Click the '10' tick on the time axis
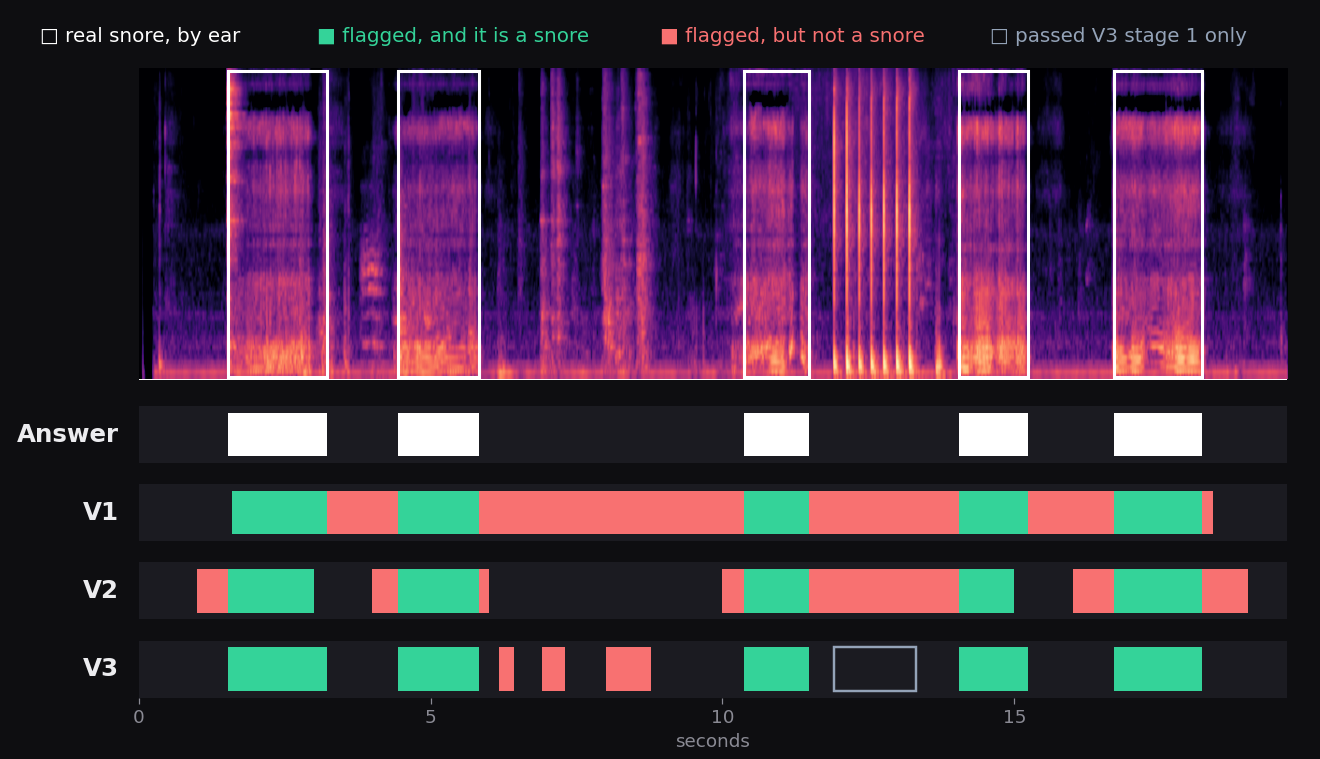 pos(722,717)
